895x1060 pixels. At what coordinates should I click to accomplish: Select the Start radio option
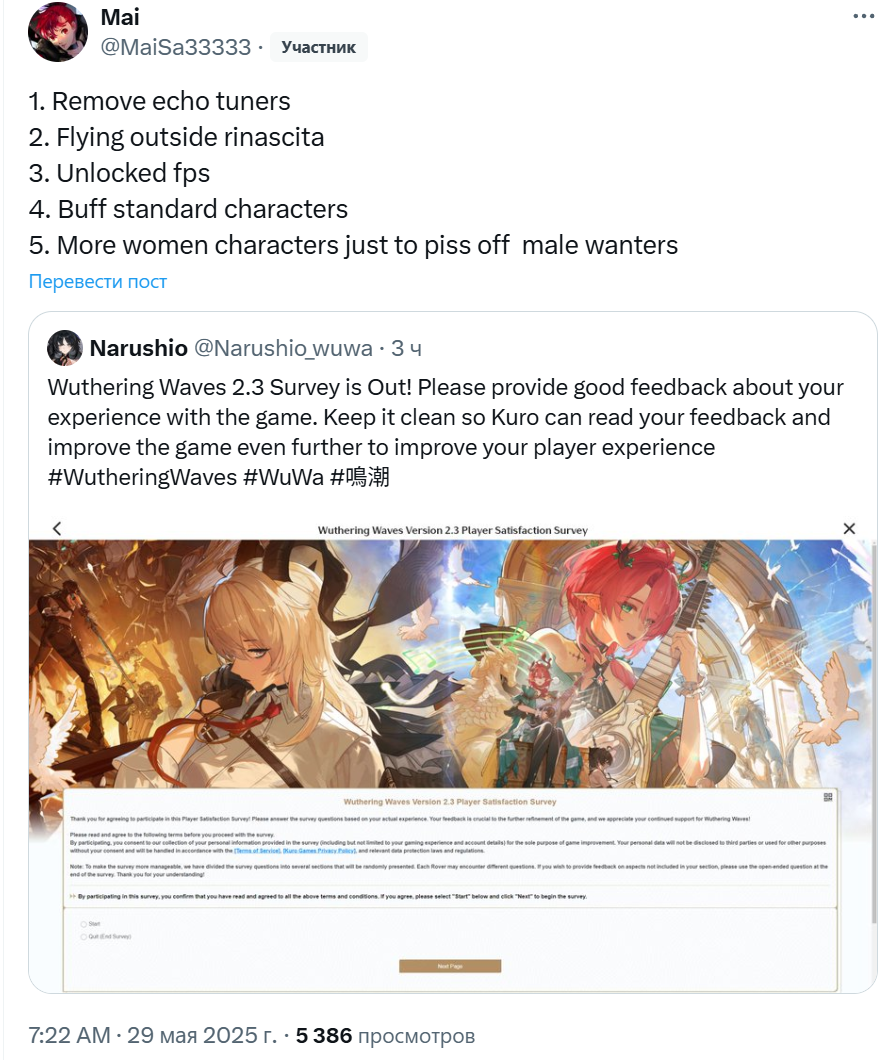pos(84,924)
